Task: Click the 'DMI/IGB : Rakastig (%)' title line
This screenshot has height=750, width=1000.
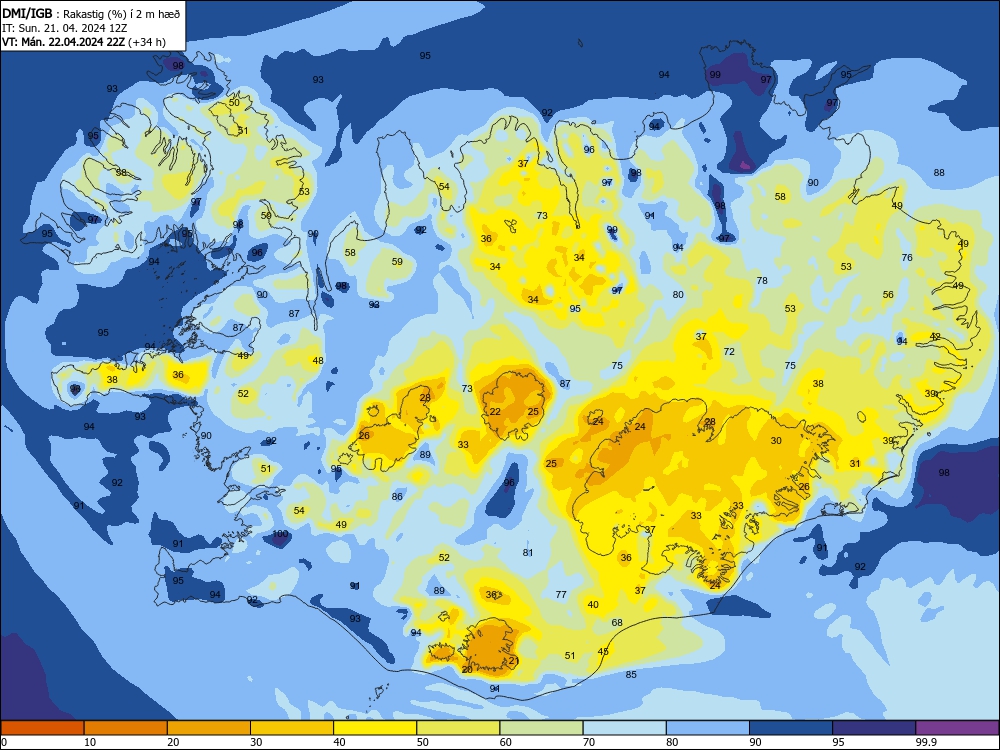Action: (92, 13)
